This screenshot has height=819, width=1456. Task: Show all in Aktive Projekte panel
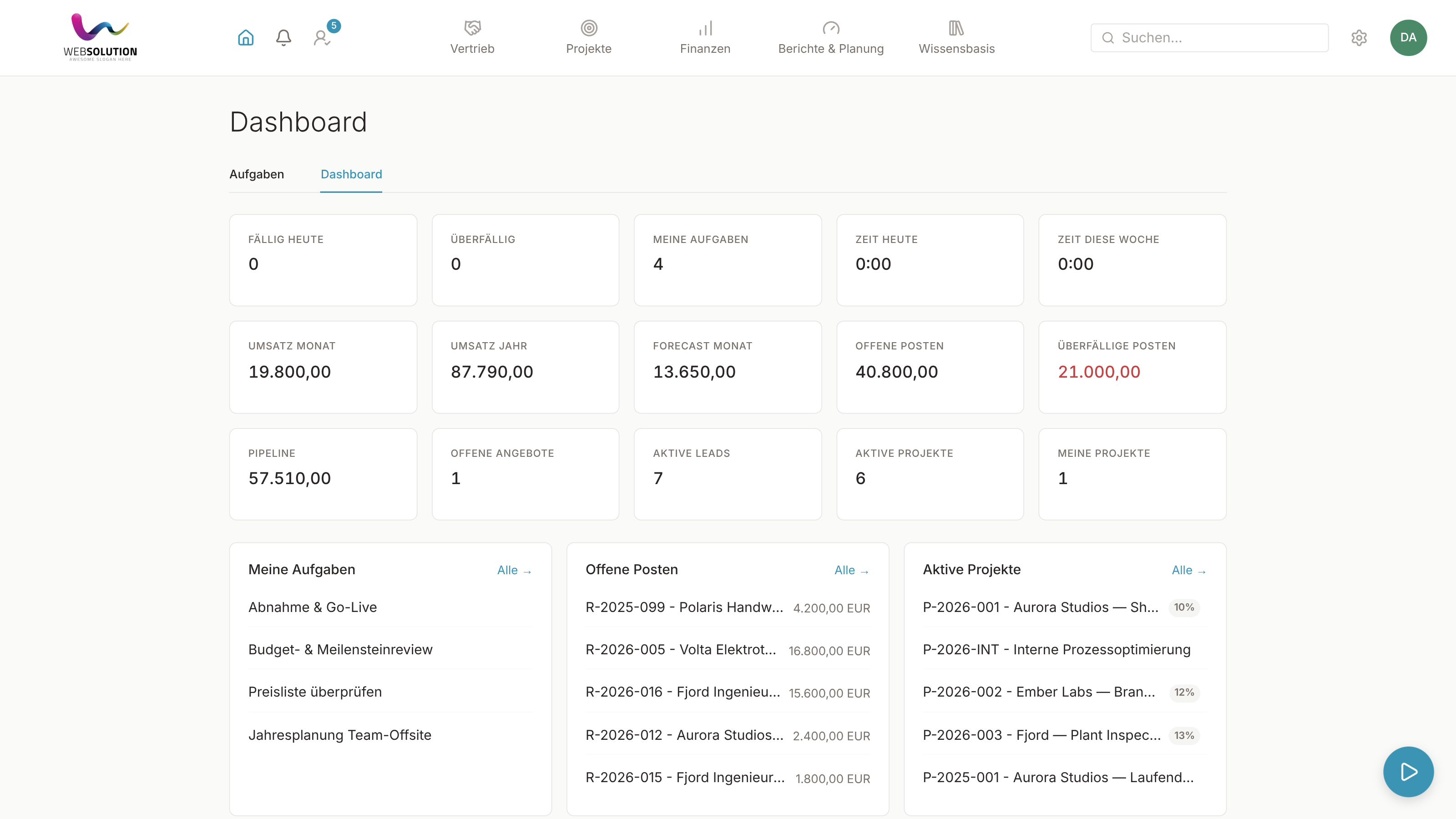1189,570
